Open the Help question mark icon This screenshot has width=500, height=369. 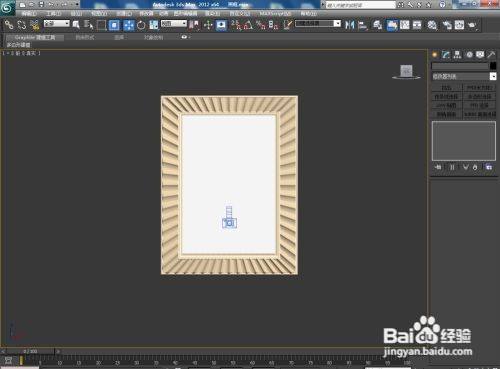[442, 5]
